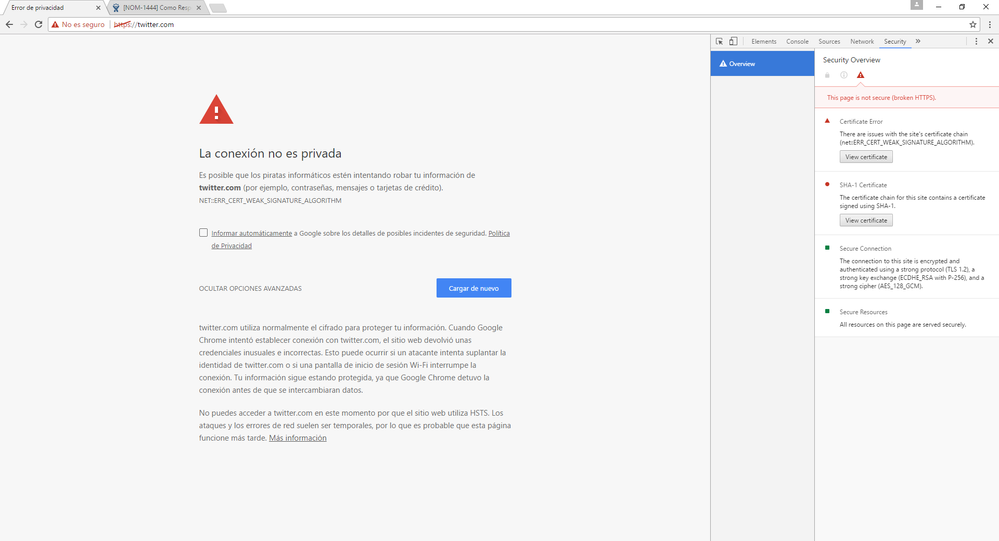Click the large red warning triangle on page

click(x=216, y=110)
